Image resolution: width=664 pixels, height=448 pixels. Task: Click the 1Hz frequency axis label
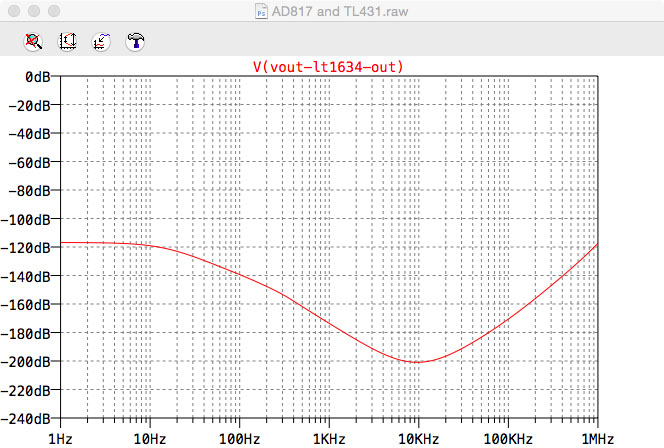[x=60, y=439]
